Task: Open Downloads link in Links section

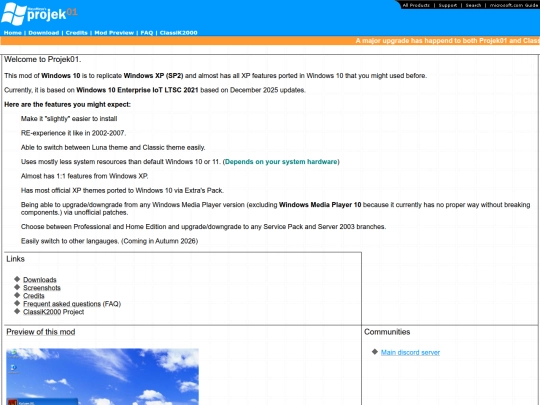Action: 40,280
